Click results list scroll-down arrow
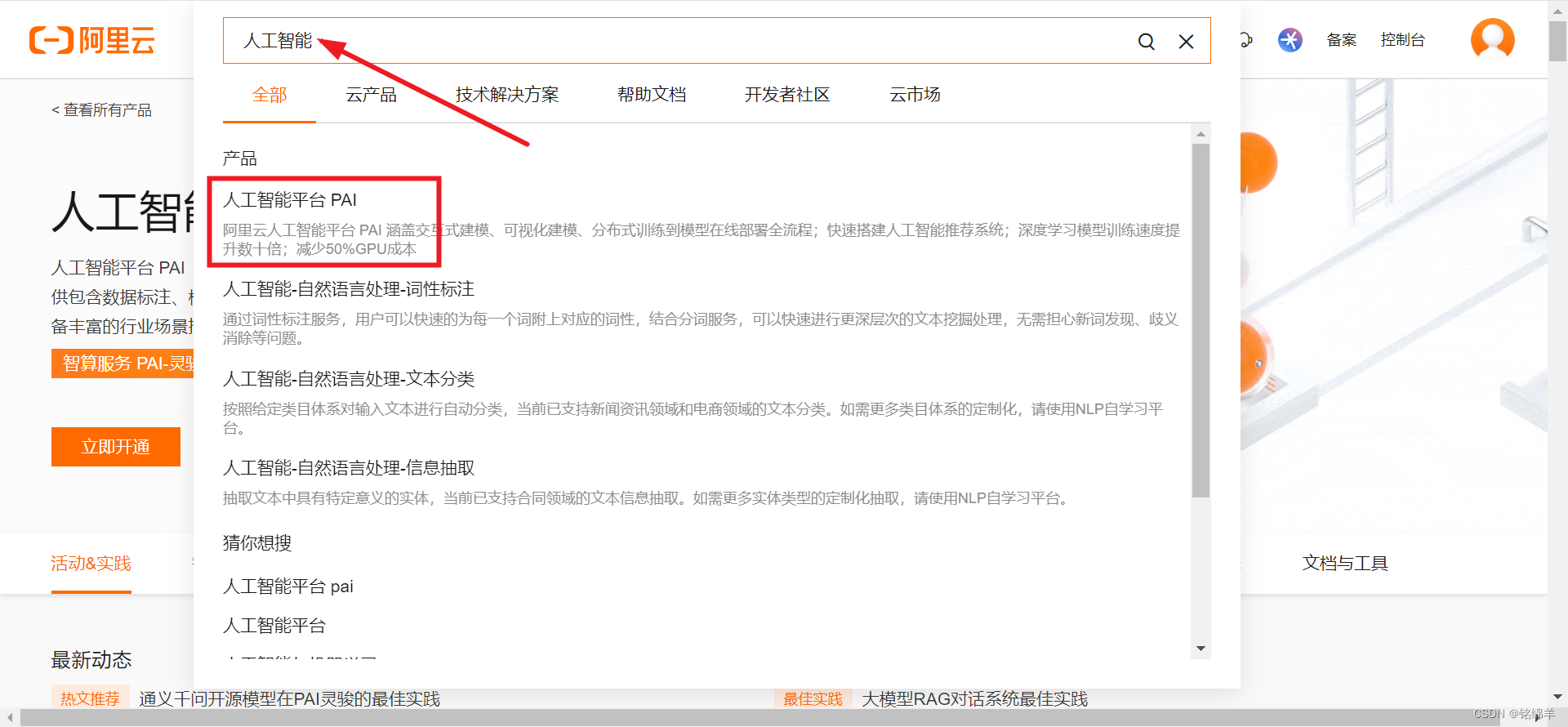1568x727 pixels. [x=1200, y=649]
